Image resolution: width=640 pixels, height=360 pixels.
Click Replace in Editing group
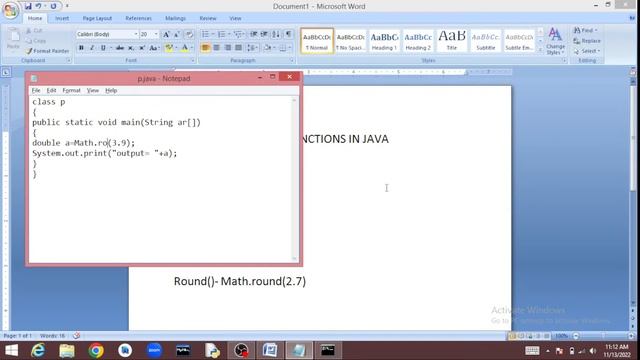587,41
